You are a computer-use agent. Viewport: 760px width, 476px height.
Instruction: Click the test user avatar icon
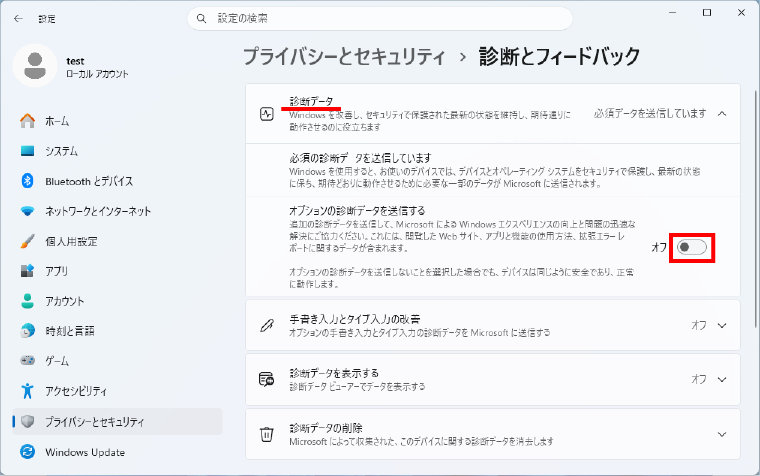35,65
